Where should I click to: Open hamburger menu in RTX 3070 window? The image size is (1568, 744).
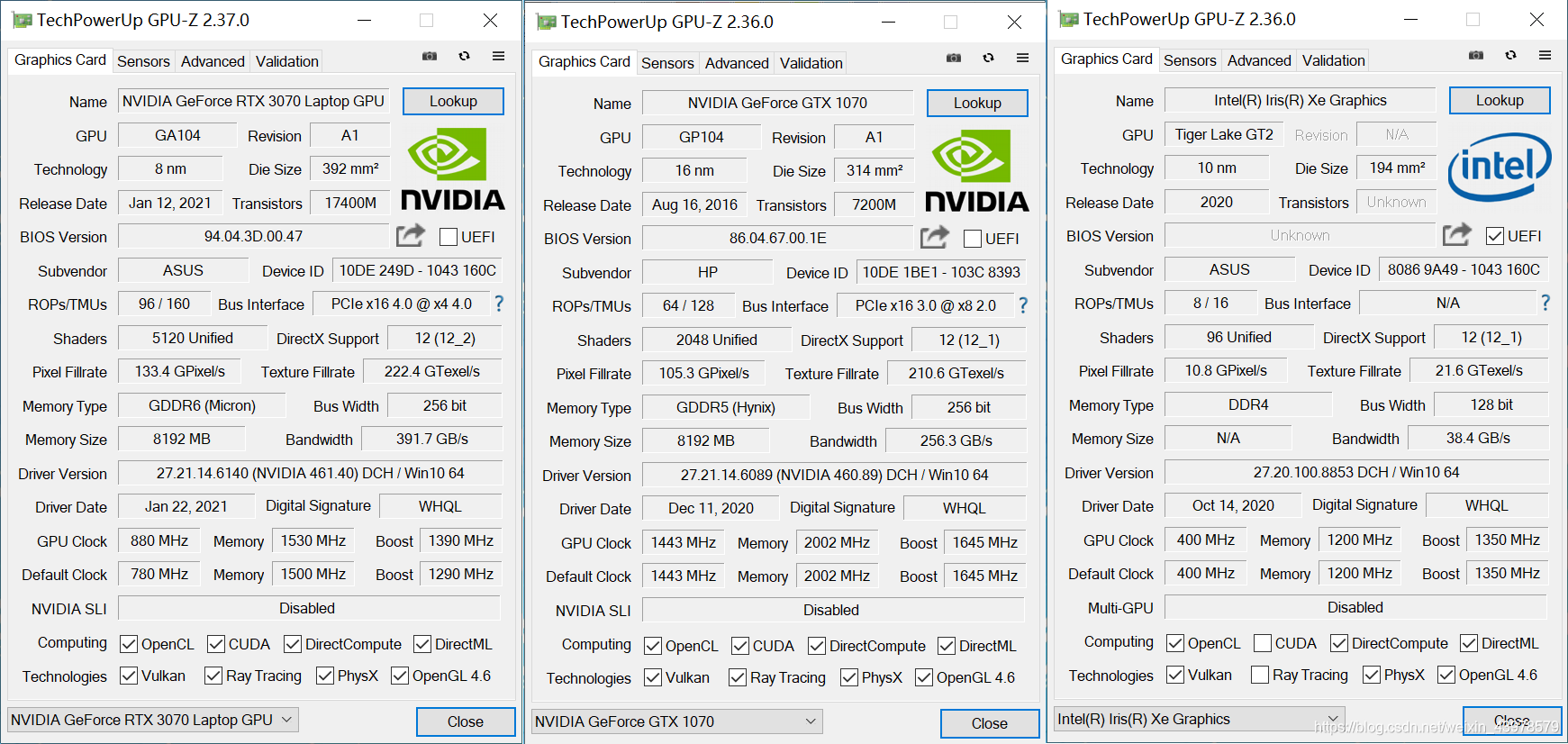pyautogui.click(x=498, y=56)
